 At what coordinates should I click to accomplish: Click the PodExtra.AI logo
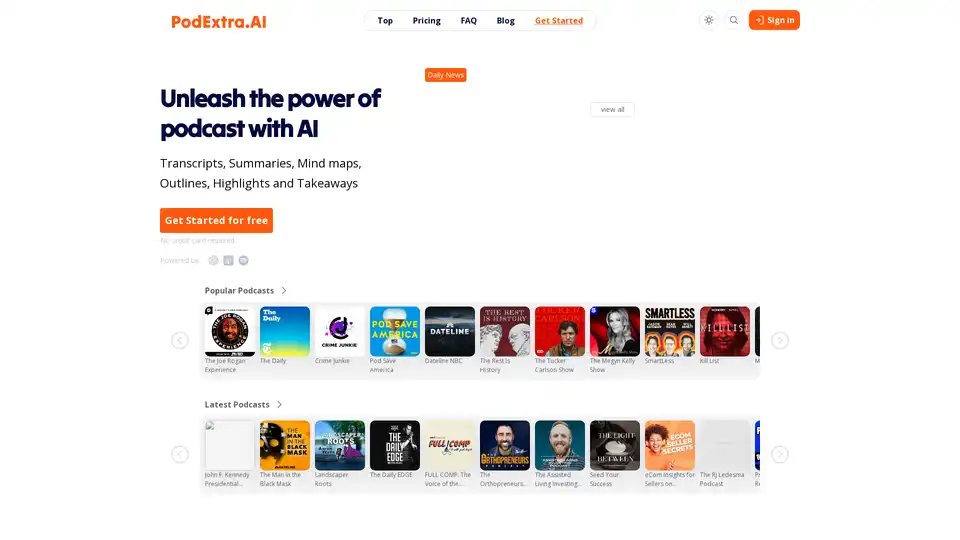219,21
